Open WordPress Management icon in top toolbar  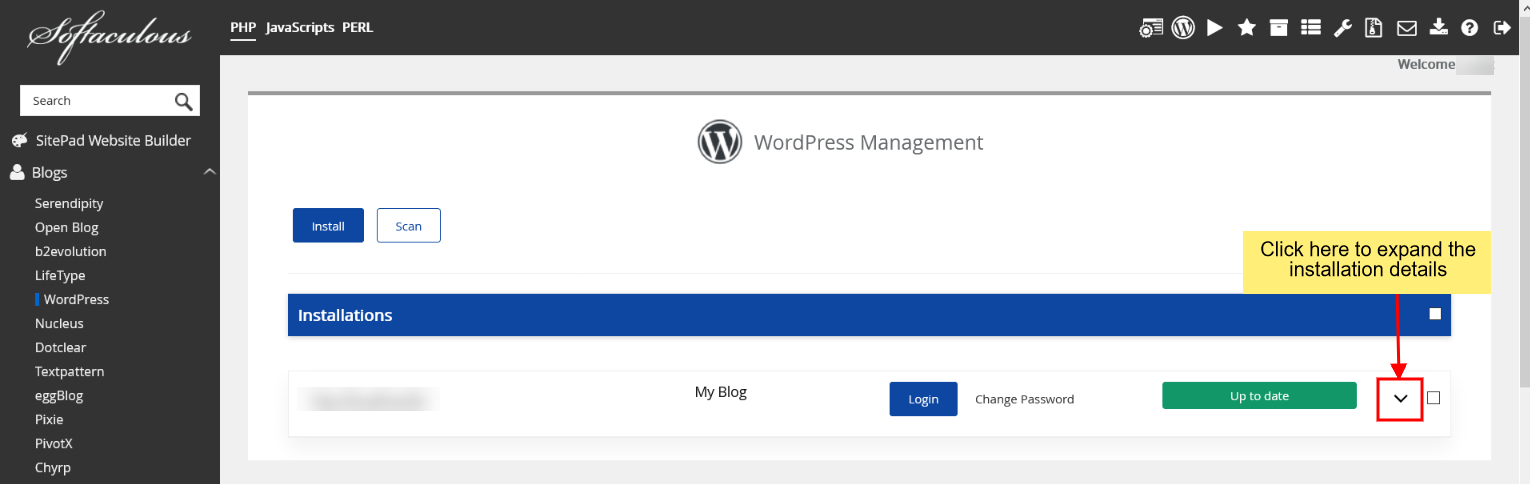coord(1183,28)
